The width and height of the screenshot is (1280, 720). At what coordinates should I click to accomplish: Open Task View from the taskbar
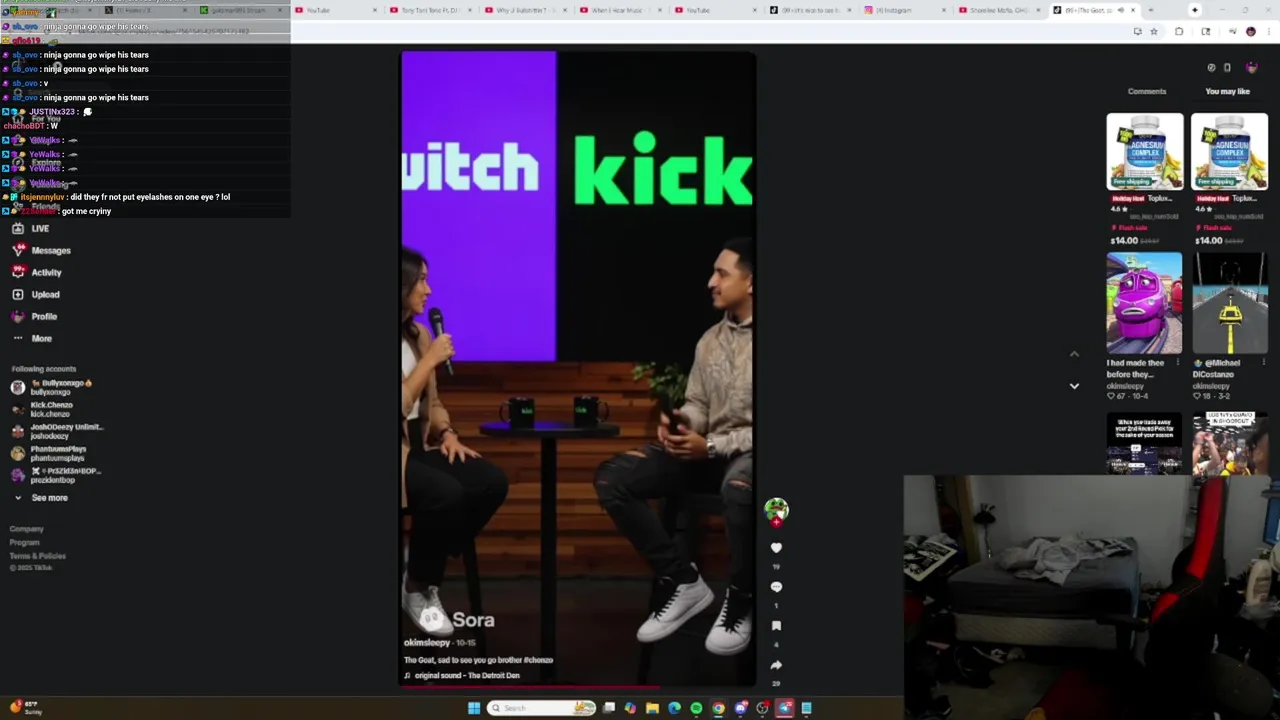point(608,708)
